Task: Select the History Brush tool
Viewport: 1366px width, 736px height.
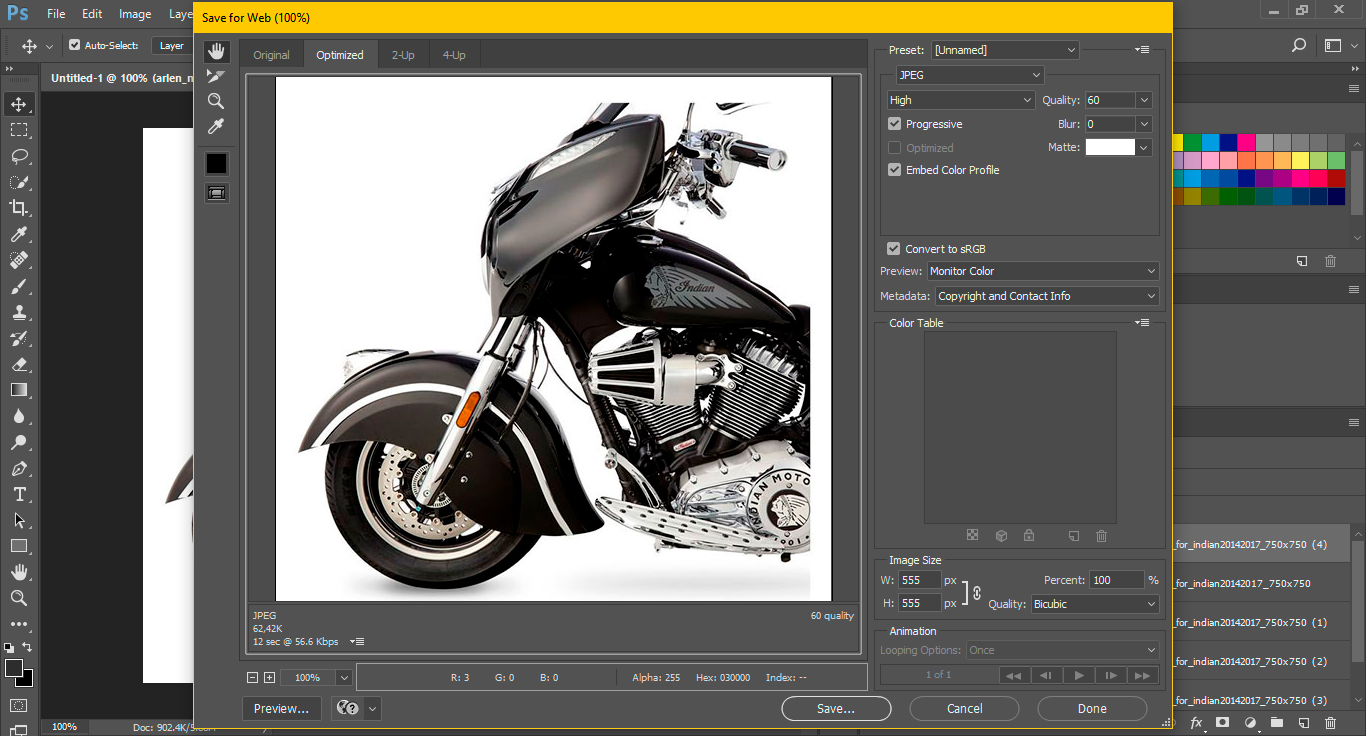Action: pos(19,338)
